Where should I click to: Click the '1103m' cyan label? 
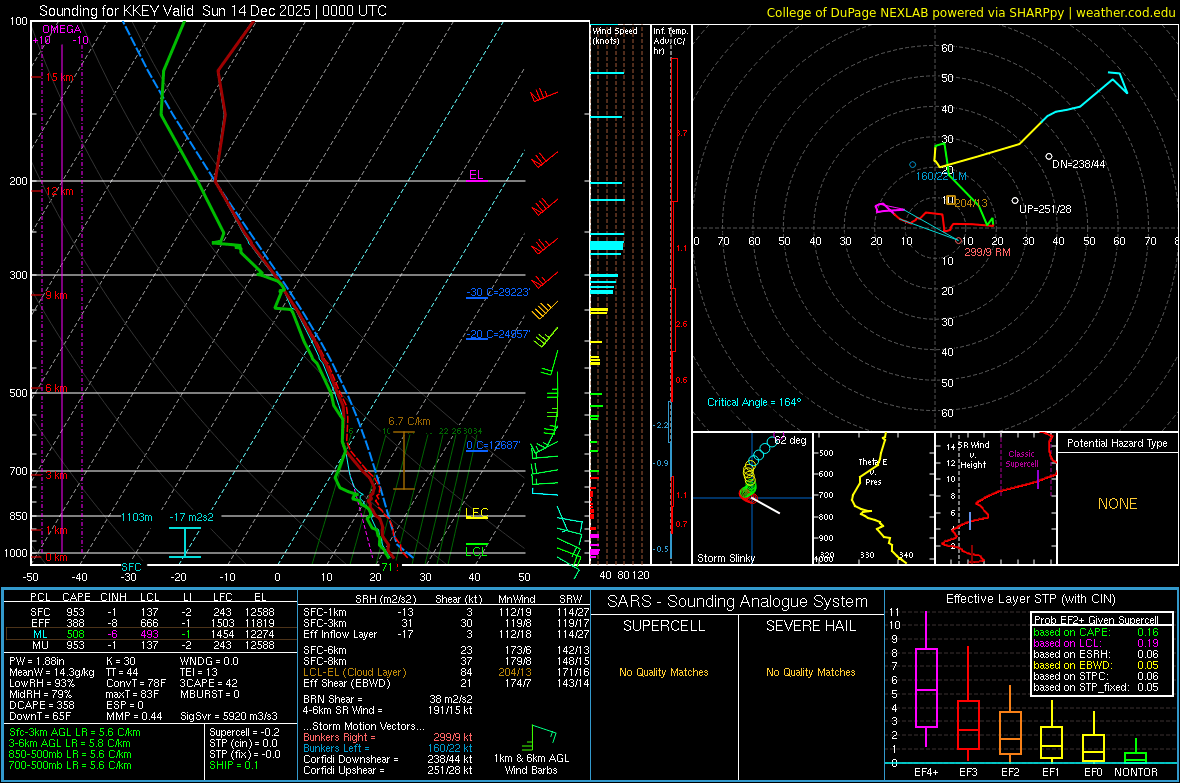[x=137, y=517]
